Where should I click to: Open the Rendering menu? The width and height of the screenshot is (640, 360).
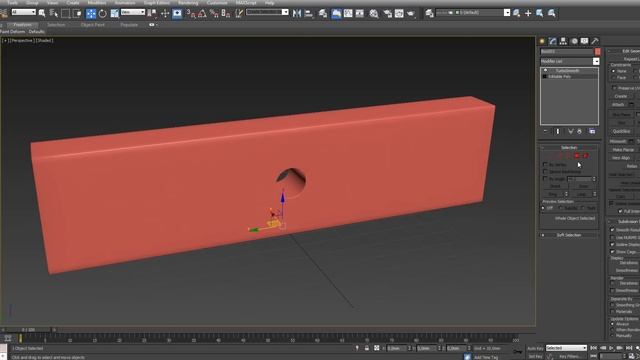coord(188,2)
